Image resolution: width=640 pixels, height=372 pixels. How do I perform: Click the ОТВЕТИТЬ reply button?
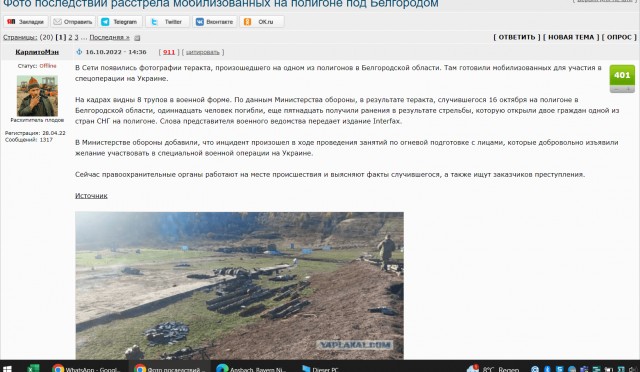pos(517,37)
